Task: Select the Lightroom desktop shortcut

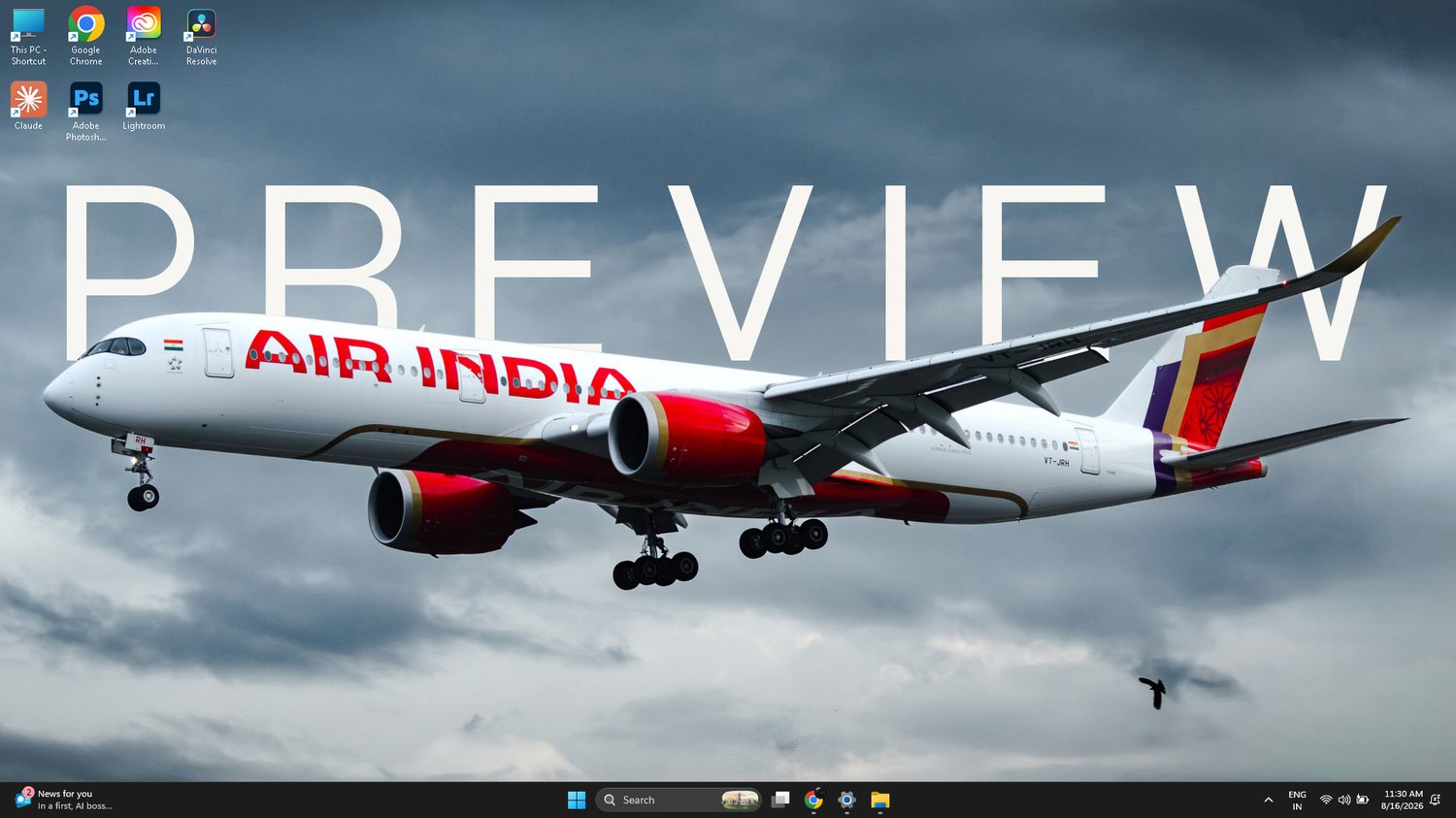Action: tap(144, 107)
